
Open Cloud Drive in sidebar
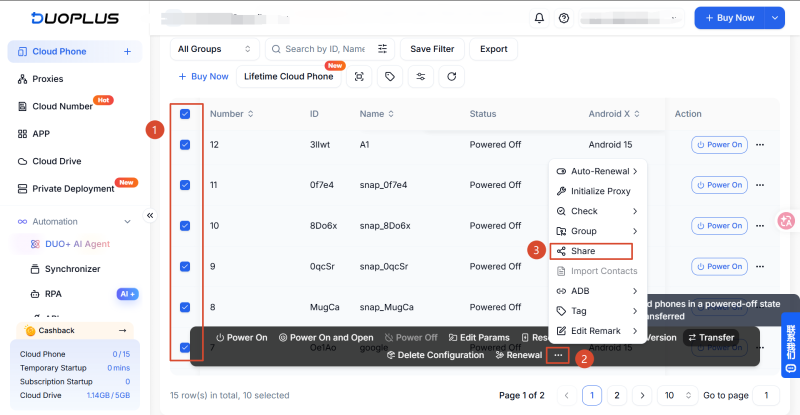pyautogui.click(x=57, y=161)
